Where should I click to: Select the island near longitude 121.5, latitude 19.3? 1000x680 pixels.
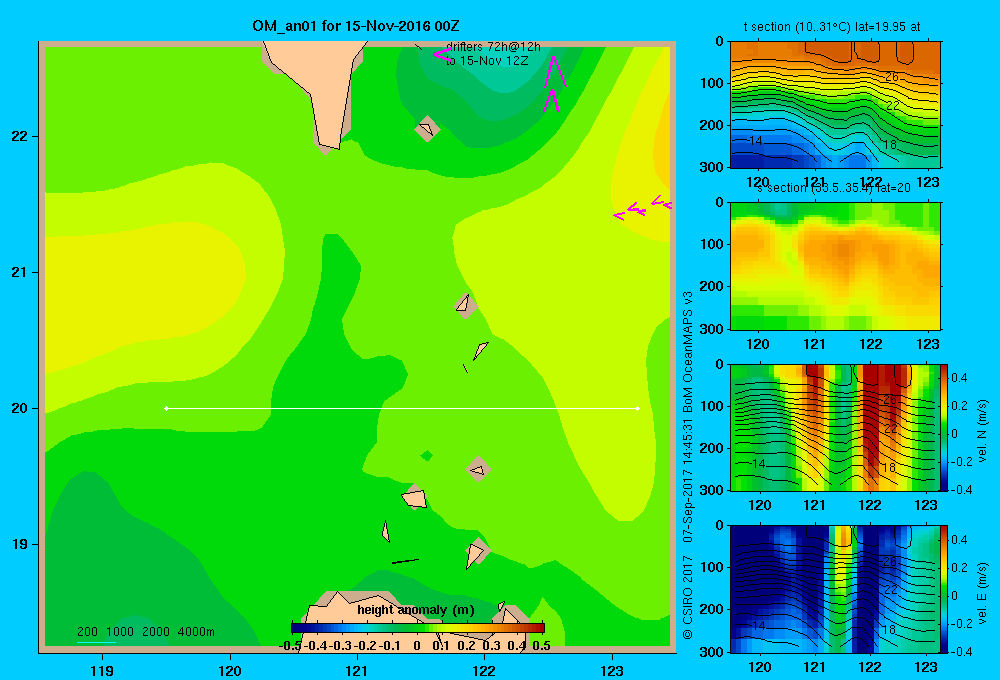coord(415,498)
